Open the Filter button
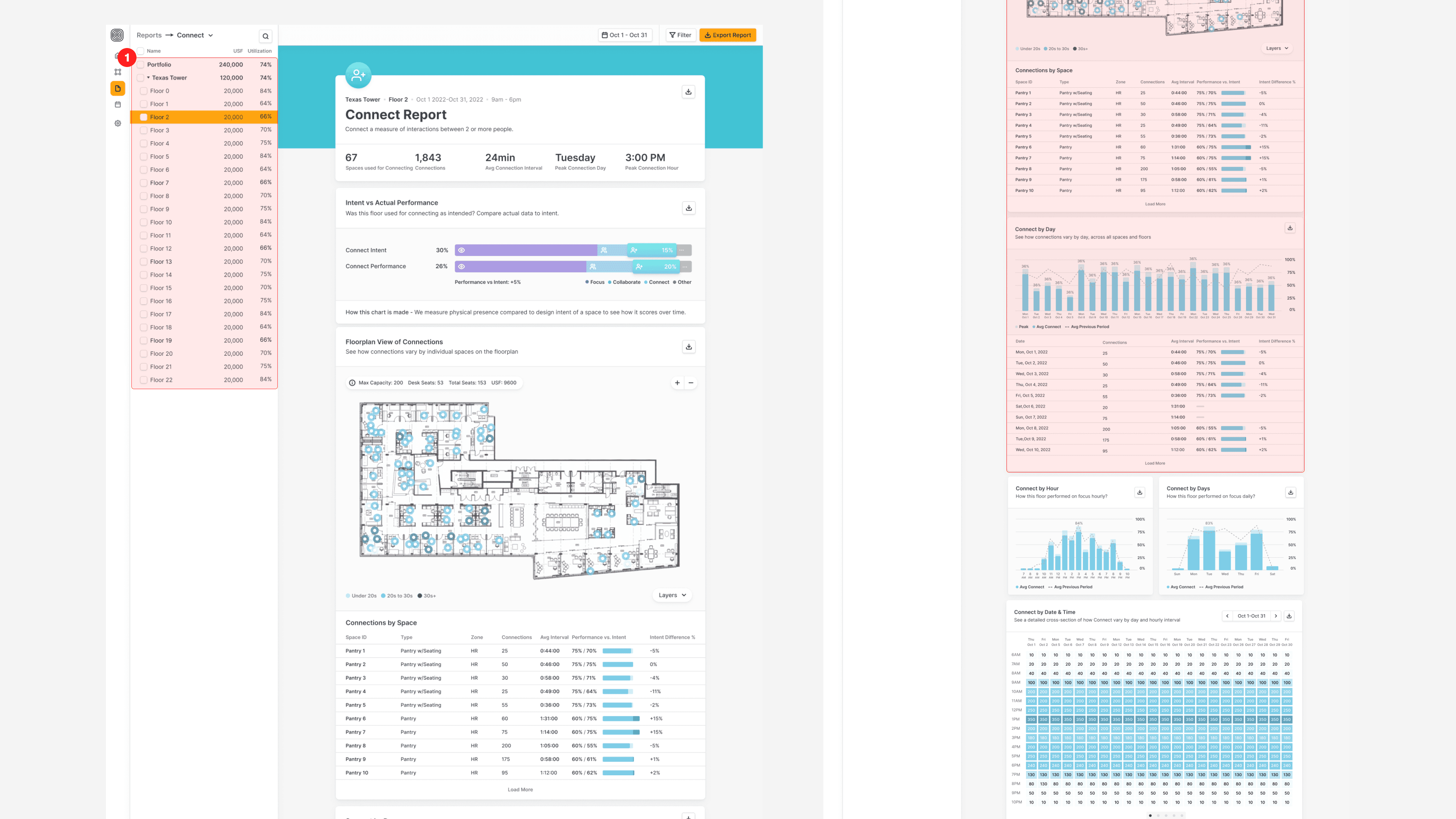Viewport: 1456px width, 819px height. click(680, 35)
